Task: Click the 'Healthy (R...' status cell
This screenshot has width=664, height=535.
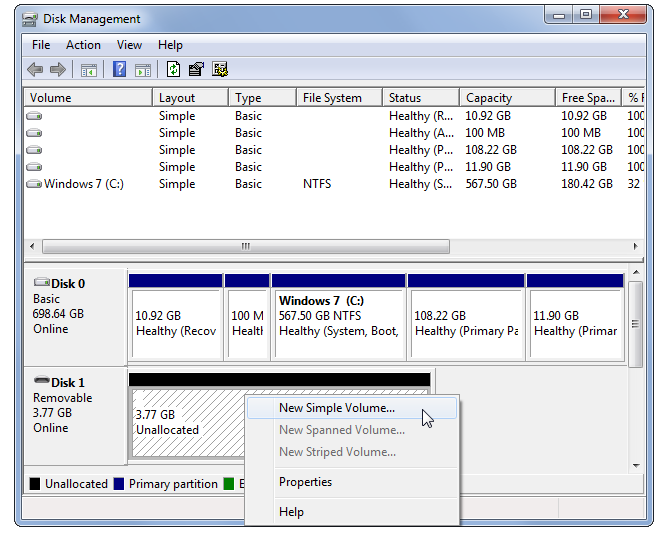Action: coord(421,116)
